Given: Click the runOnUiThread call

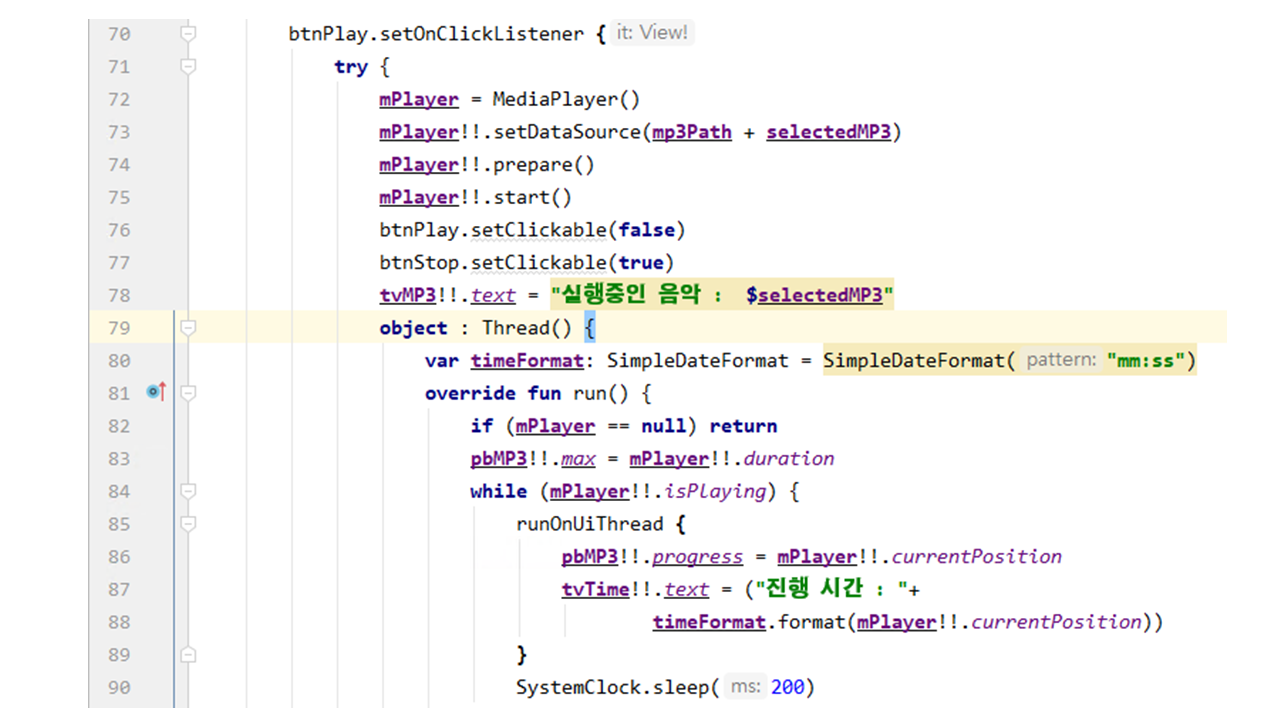Looking at the screenshot, I should click(589, 524).
